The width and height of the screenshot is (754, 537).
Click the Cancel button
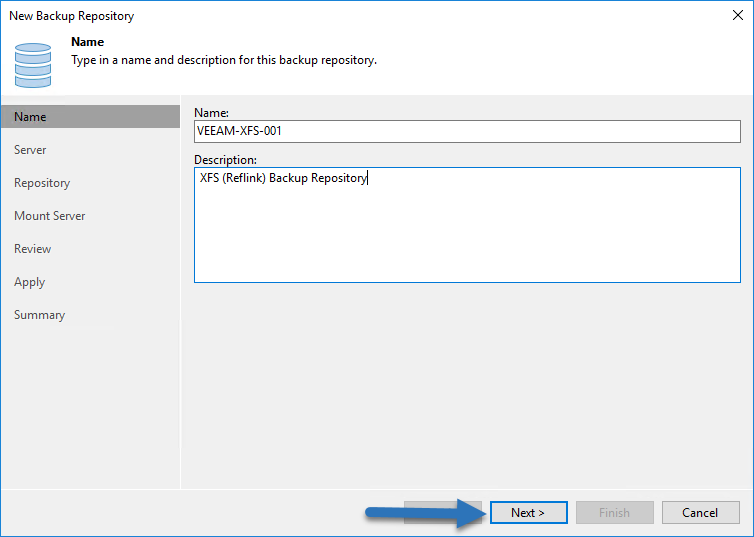click(700, 512)
